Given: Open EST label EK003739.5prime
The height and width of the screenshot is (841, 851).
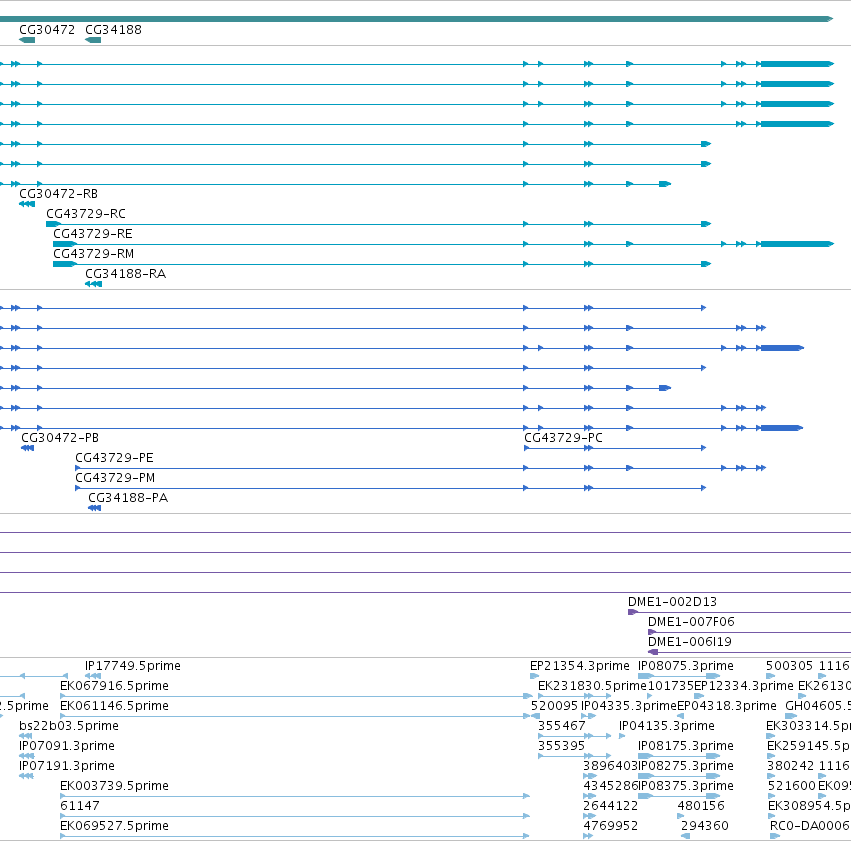Looking at the screenshot, I should pos(115,786).
